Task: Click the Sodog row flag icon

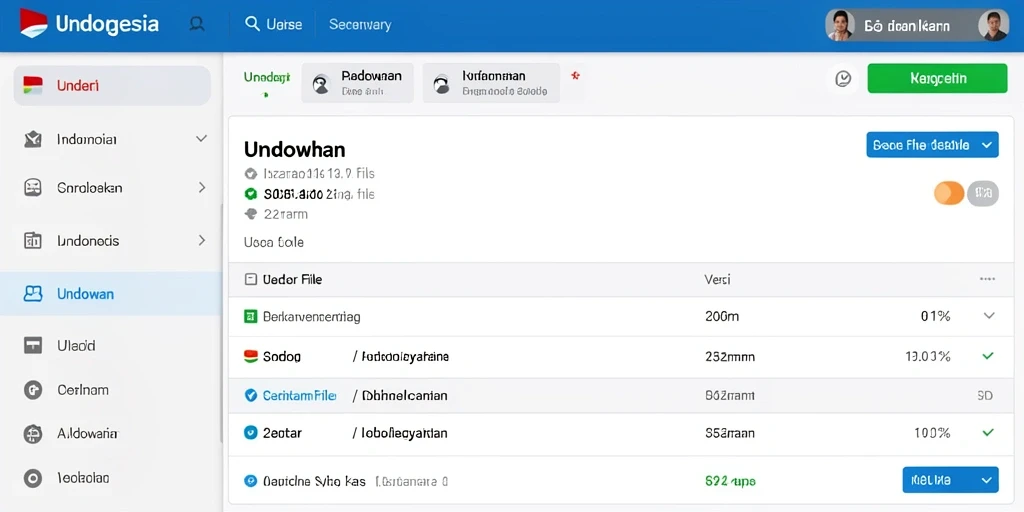Action: pyautogui.click(x=251, y=357)
